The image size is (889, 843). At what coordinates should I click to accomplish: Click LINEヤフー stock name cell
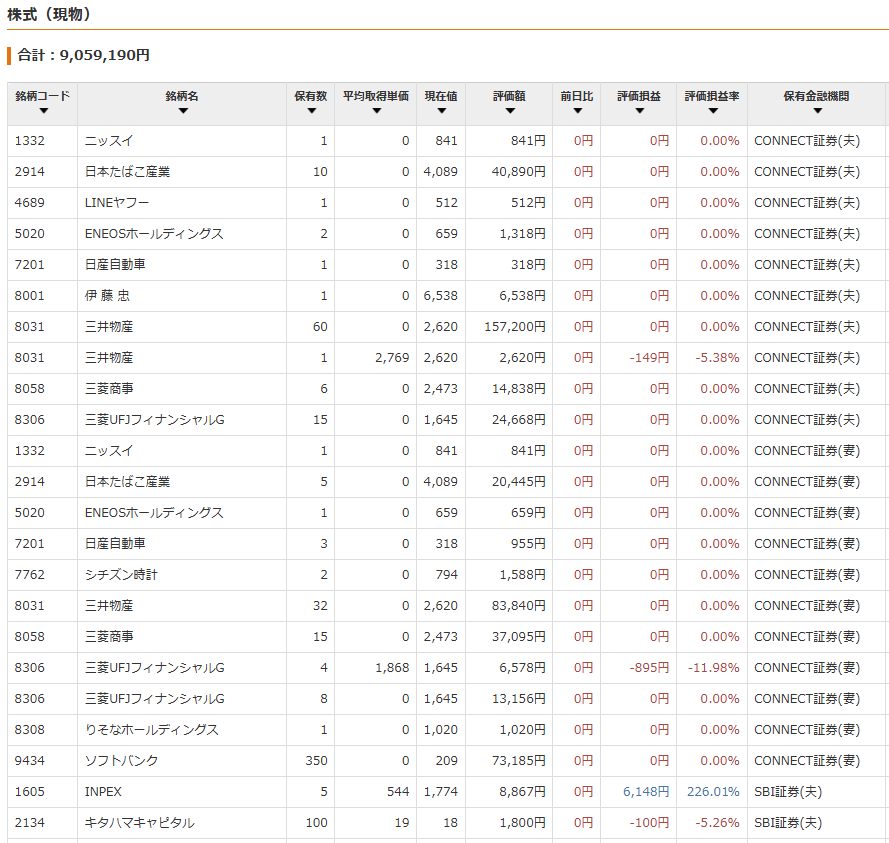point(182,203)
